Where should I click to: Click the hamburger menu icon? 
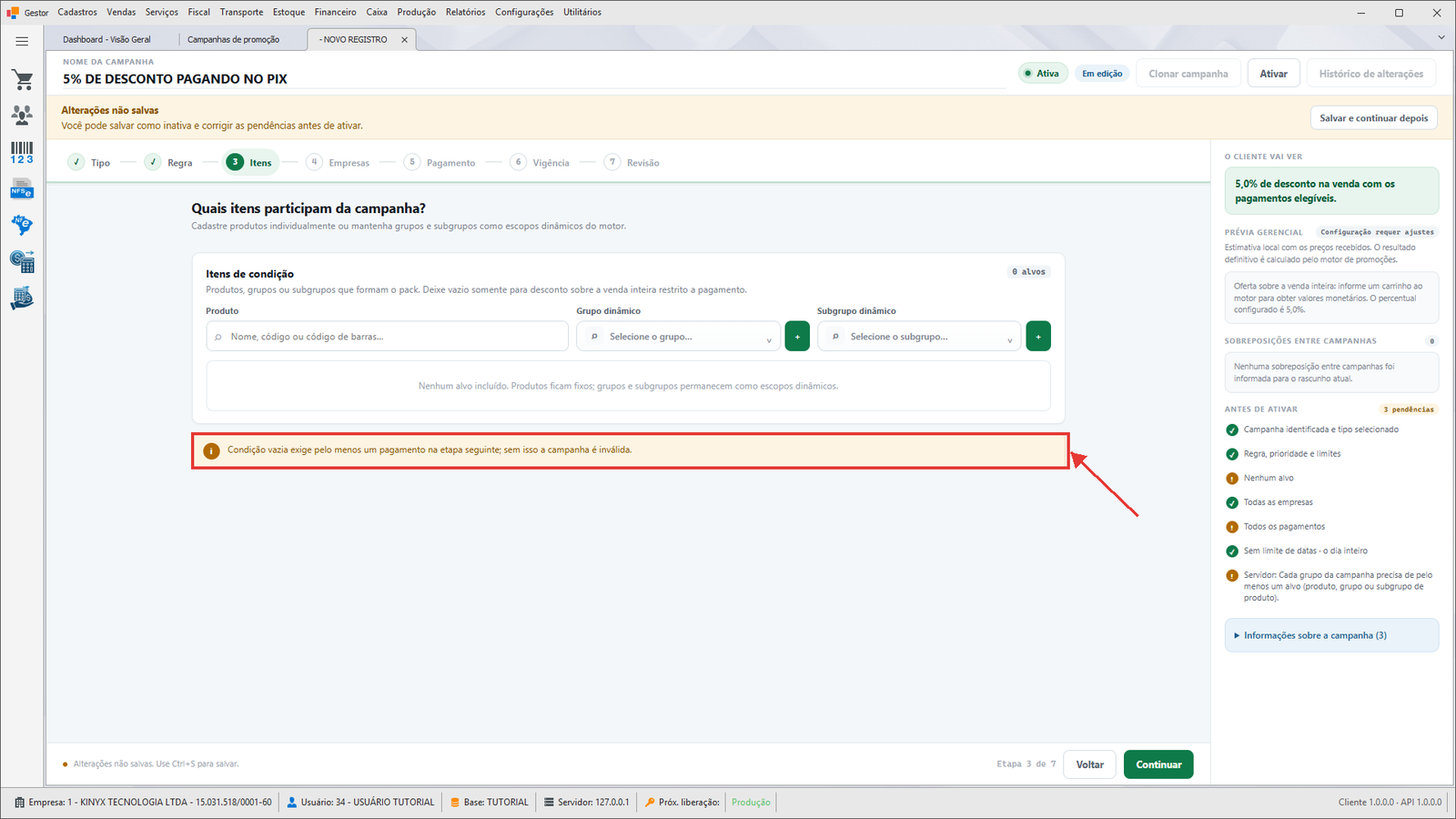click(x=22, y=41)
